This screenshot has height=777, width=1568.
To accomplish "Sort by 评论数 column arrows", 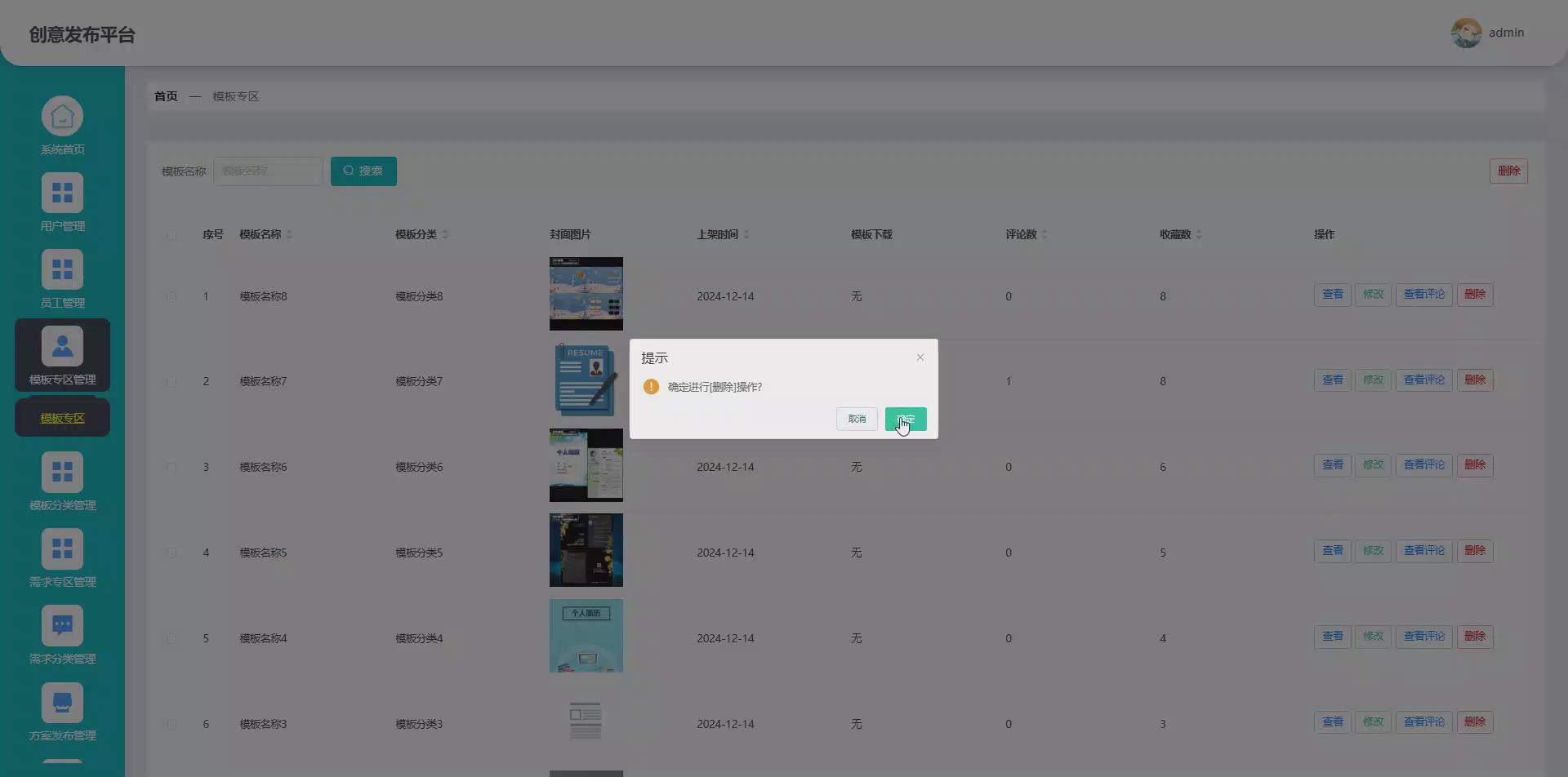I will (x=1045, y=235).
